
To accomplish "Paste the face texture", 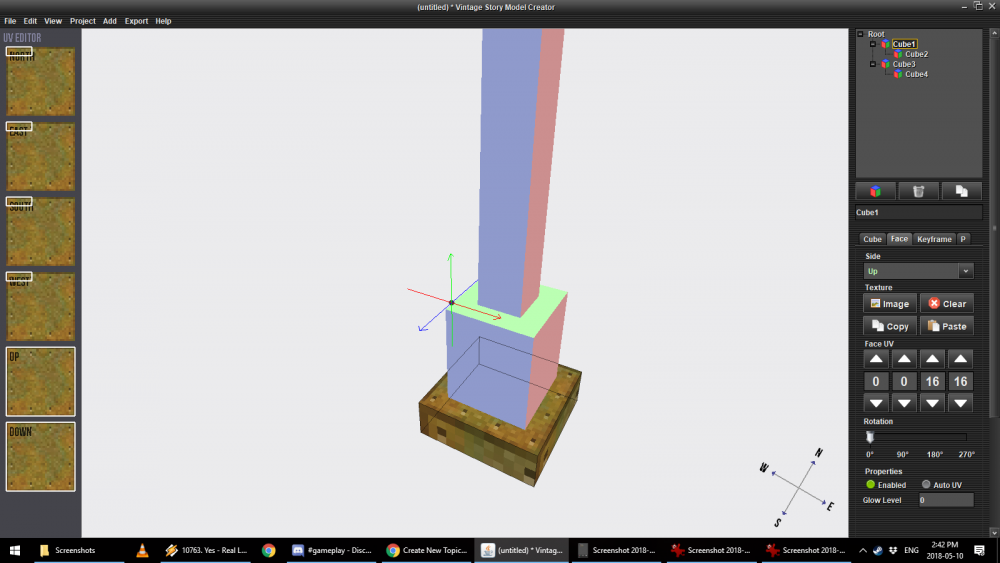I will (946, 326).
